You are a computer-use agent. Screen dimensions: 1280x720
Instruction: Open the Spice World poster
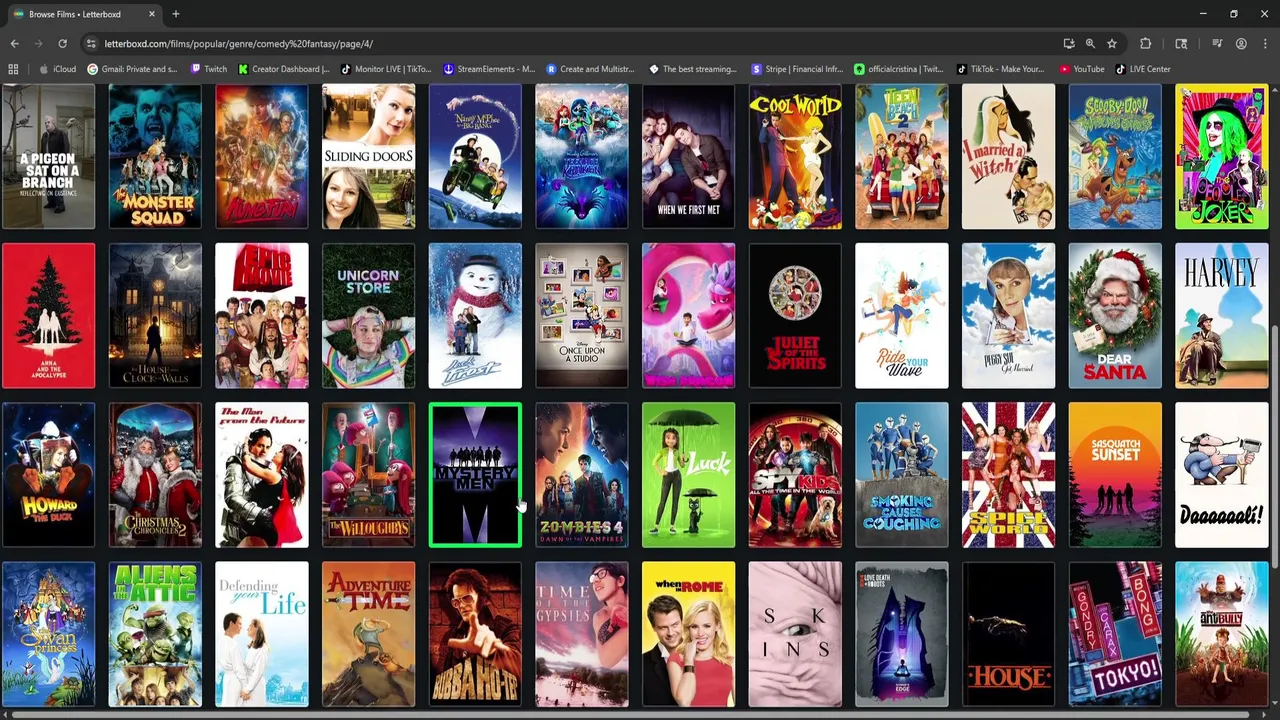(1008, 475)
